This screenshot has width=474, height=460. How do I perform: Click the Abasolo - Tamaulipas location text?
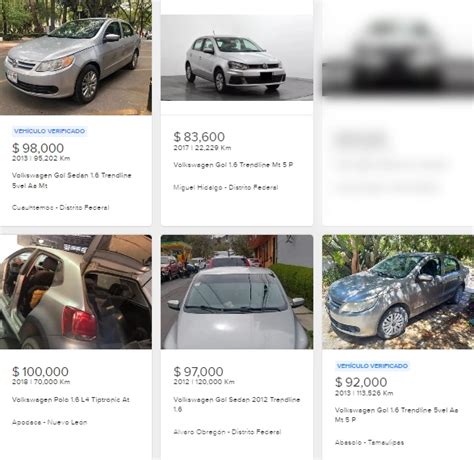click(x=369, y=443)
